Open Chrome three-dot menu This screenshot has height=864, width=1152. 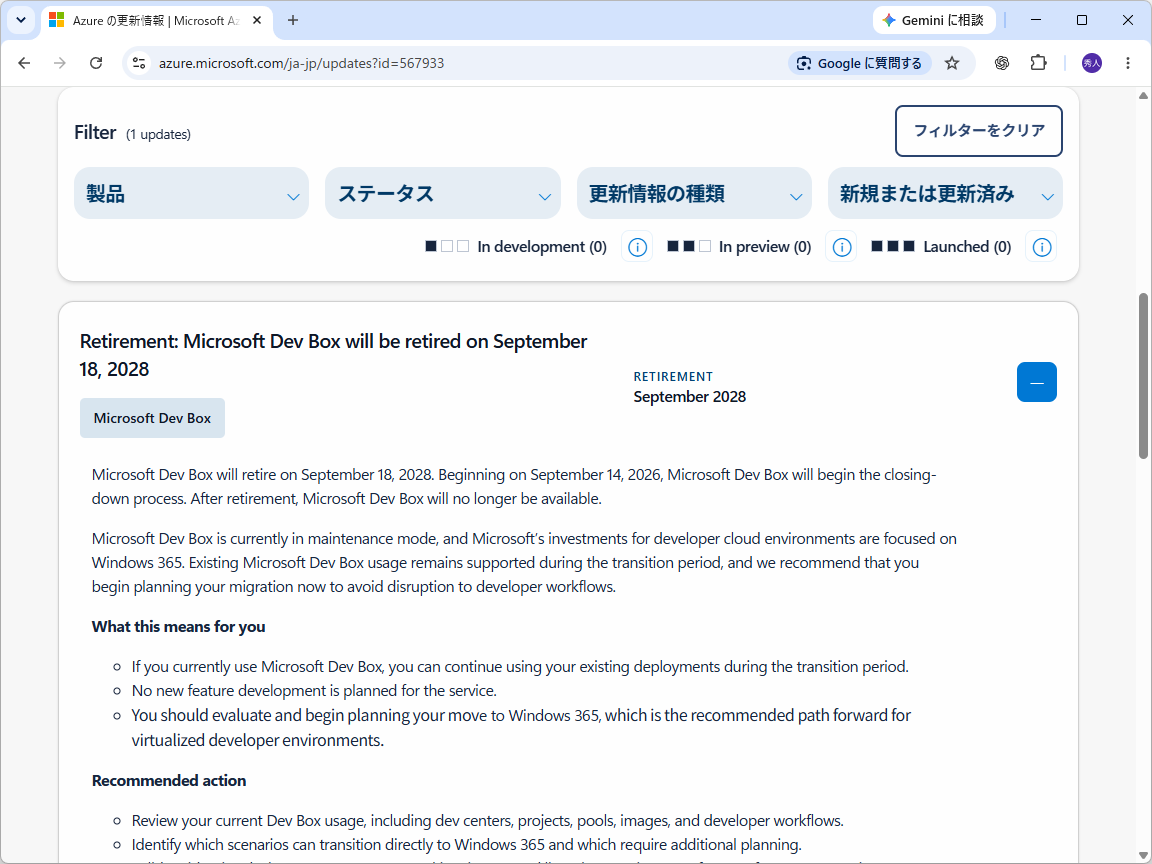(1128, 63)
